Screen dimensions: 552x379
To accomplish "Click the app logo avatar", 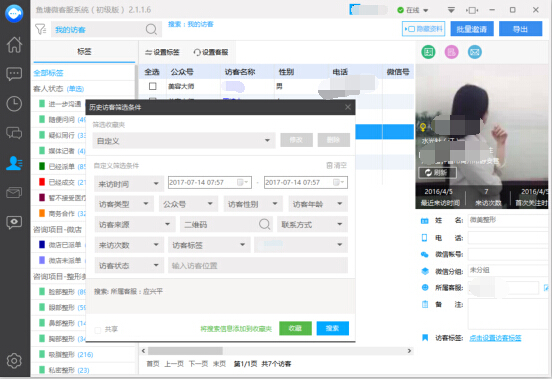I will (x=14, y=13).
